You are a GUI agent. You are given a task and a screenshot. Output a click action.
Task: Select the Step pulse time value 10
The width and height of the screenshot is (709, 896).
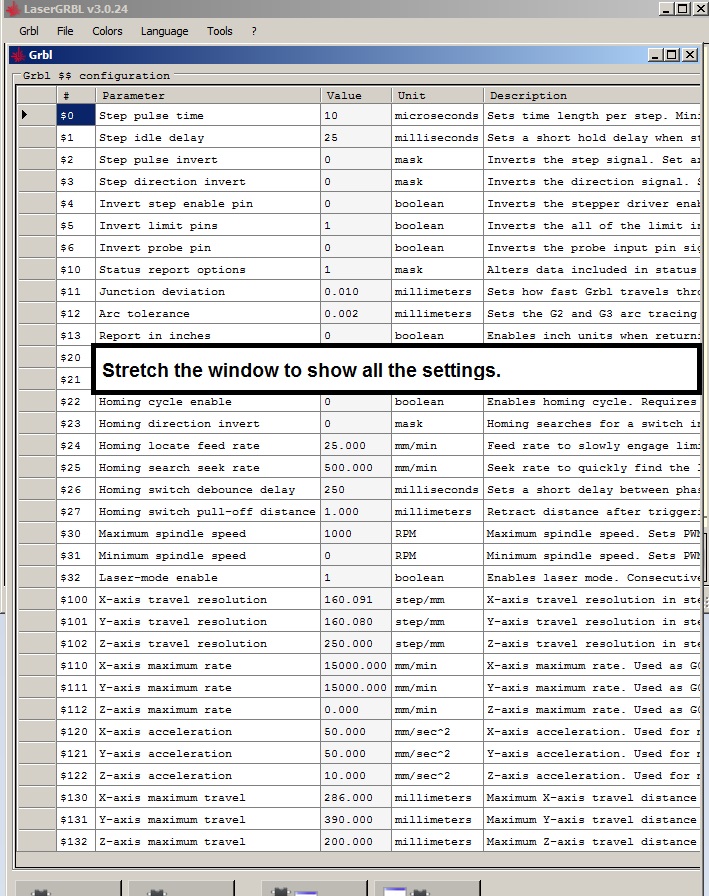356,115
